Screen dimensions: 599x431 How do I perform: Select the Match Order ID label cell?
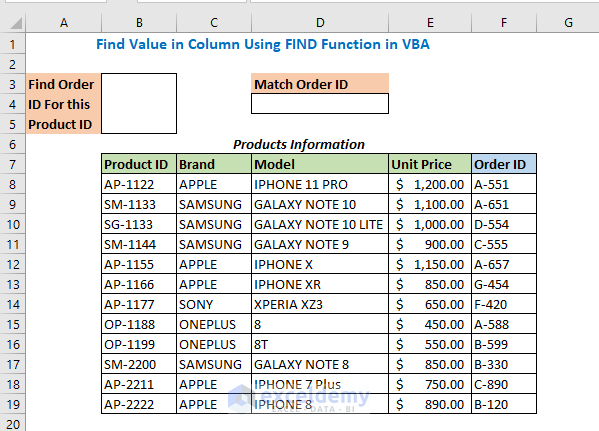point(320,84)
